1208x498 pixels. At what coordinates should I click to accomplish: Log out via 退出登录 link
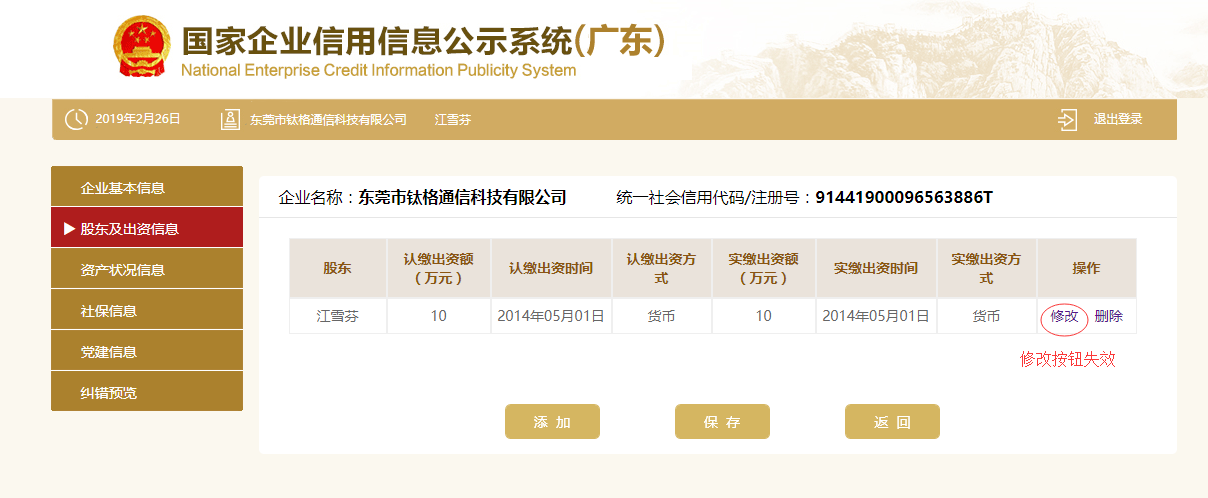(x=1118, y=119)
